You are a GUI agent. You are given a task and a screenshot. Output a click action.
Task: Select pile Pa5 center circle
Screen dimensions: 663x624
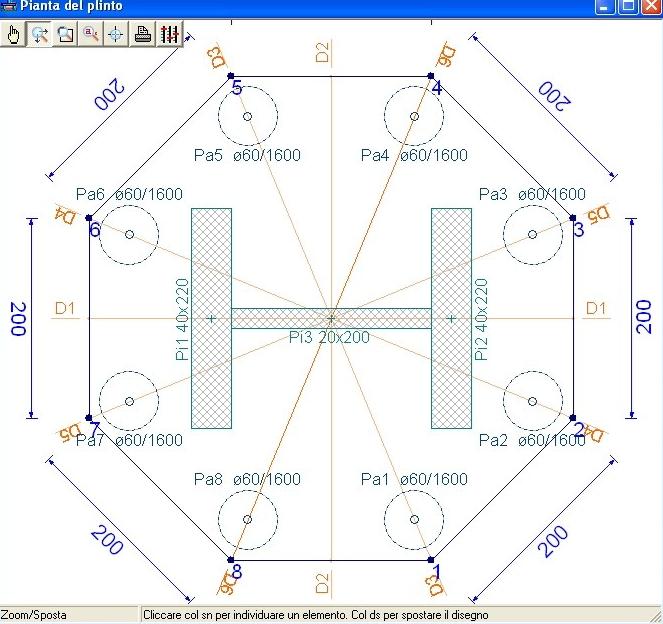(248, 116)
